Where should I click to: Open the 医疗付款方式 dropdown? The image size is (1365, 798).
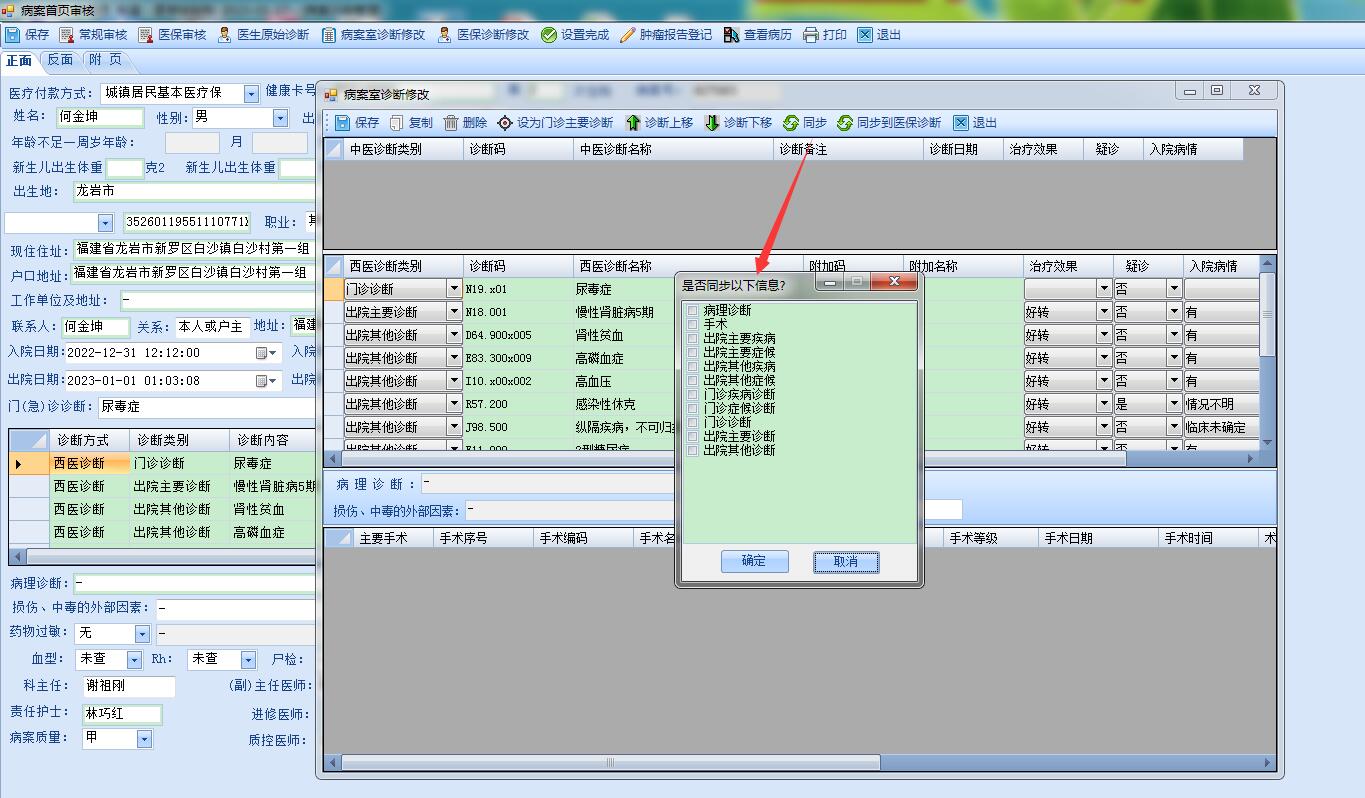point(250,93)
